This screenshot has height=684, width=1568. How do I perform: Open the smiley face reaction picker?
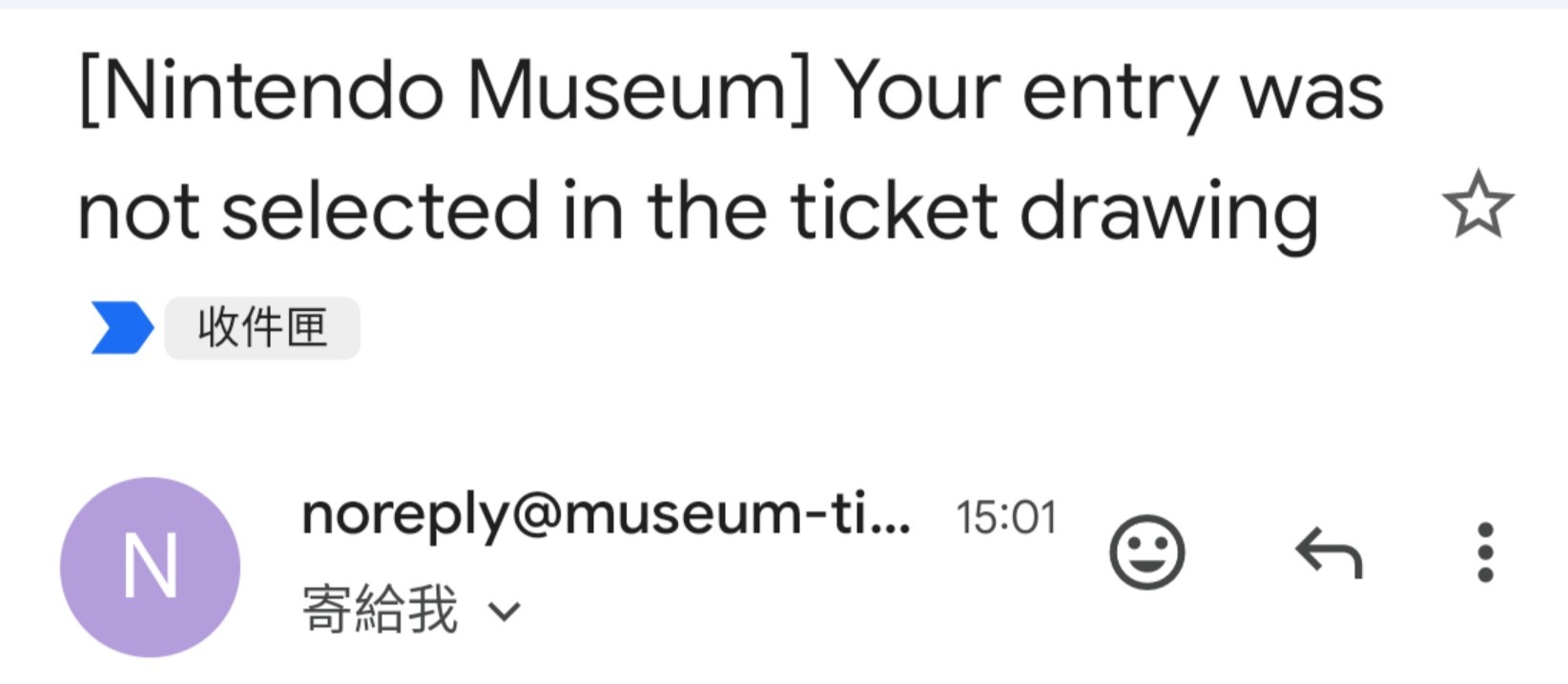[x=1146, y=552]
